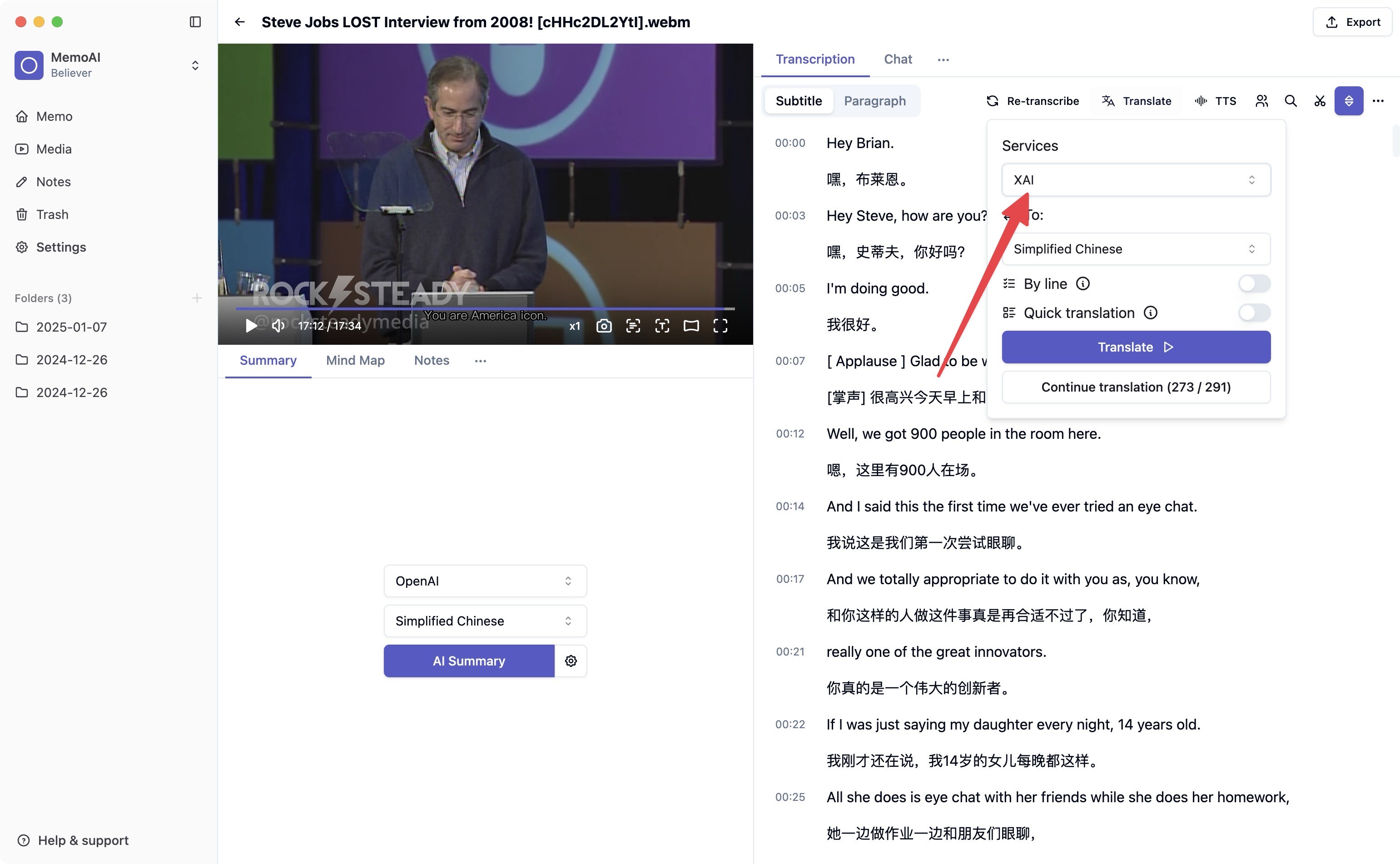Switch to the Transcription tab
Screen dimensions: 1400x864
pyautogui.click(x=815, y=60)
